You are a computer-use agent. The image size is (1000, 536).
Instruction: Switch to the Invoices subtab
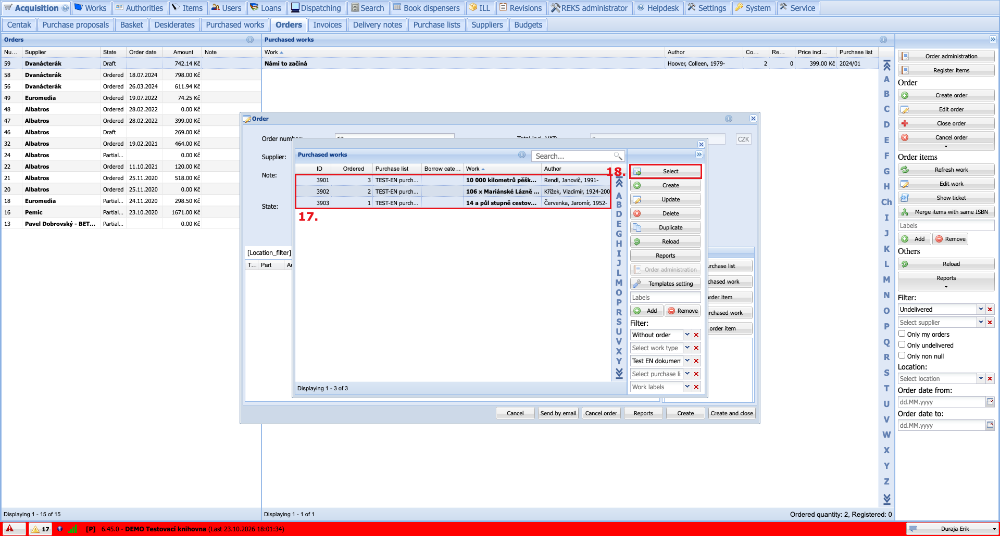pyautogui.click(x=328, y=25)
